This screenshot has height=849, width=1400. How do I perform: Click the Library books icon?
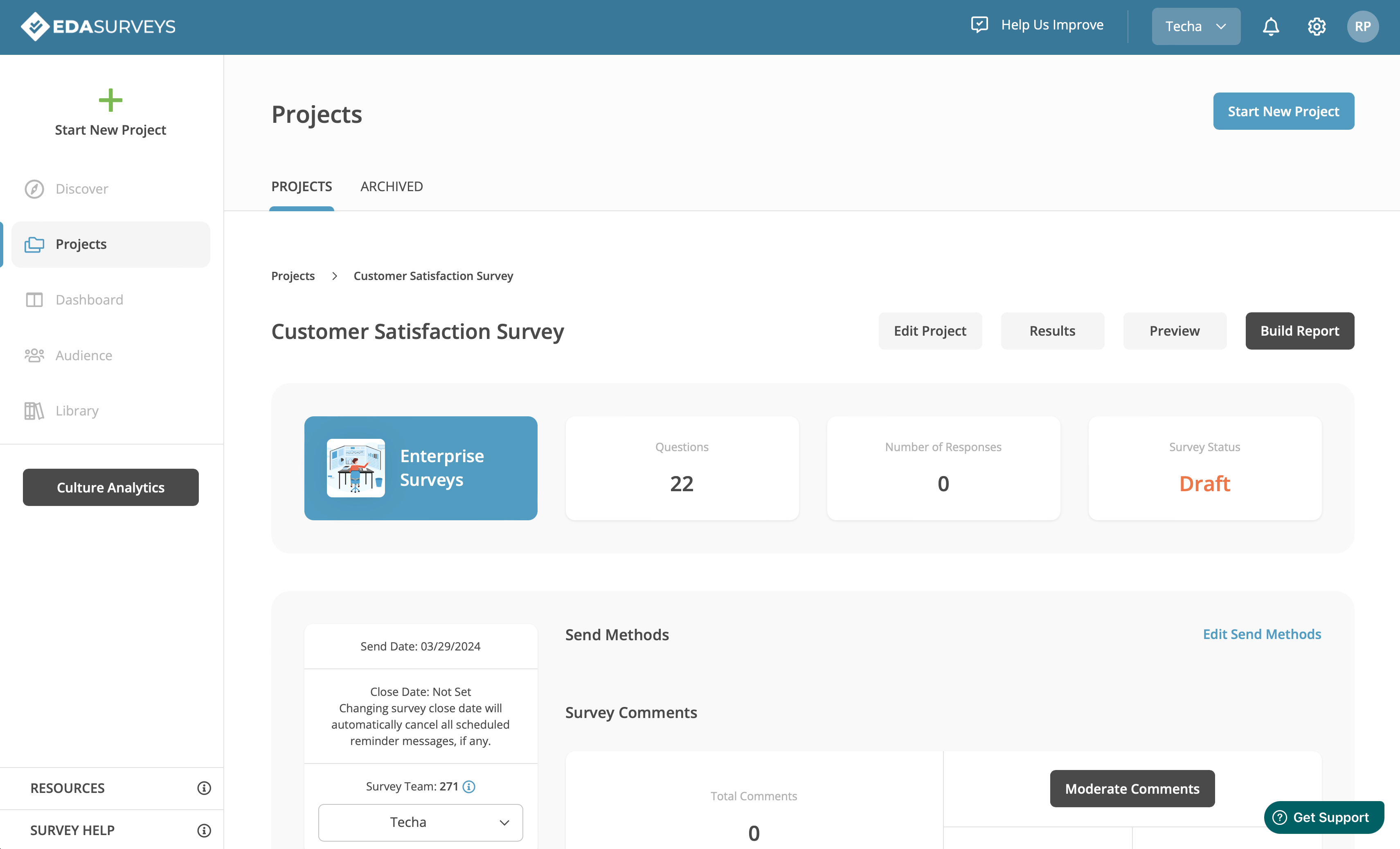coord(34,411)
